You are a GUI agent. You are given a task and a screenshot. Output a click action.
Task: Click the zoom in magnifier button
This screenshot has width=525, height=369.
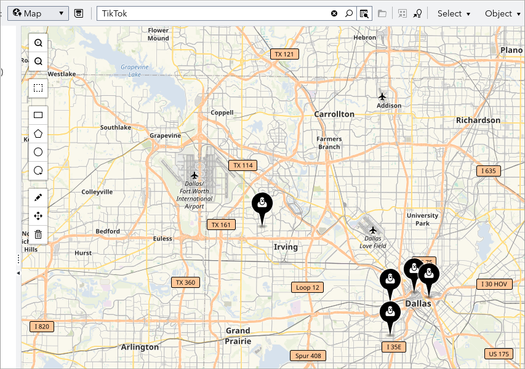point(38,43)
